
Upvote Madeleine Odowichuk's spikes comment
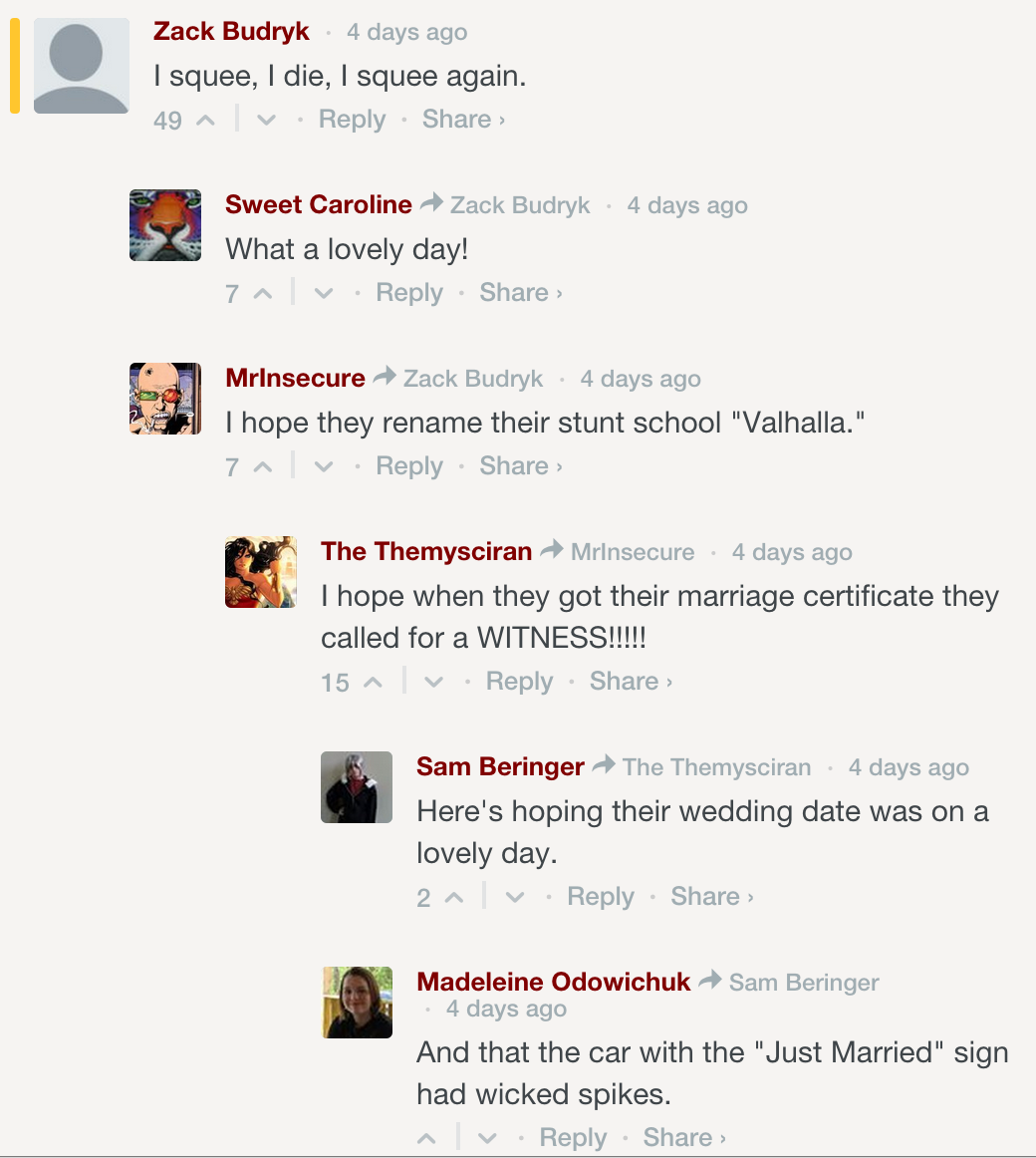[427, 1139]
